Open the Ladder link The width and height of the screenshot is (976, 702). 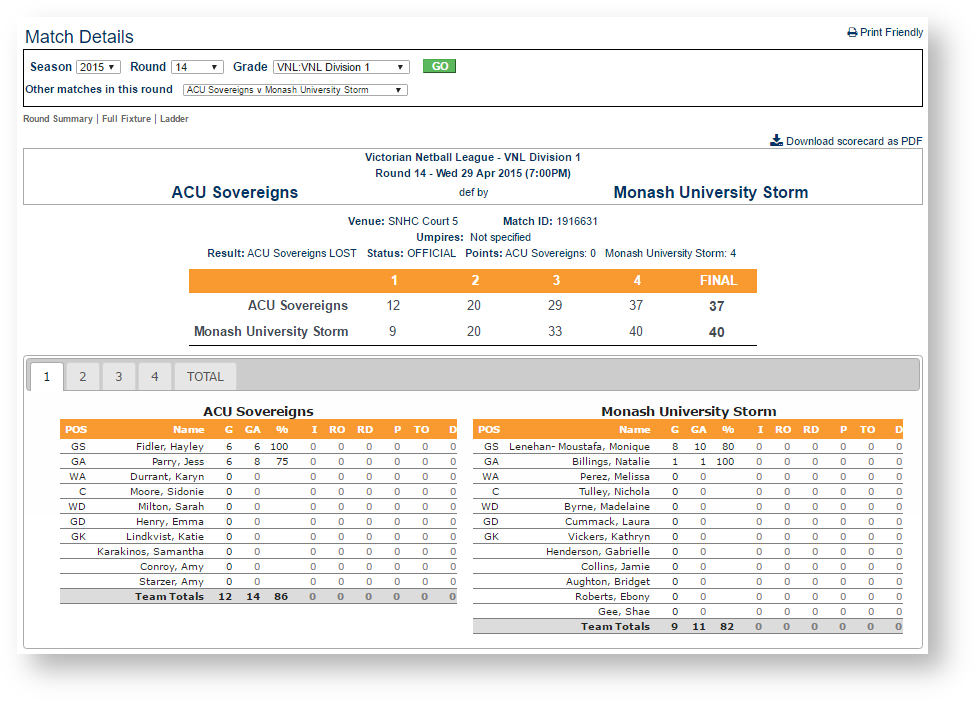pyautogui.click(x=174, y=119)
